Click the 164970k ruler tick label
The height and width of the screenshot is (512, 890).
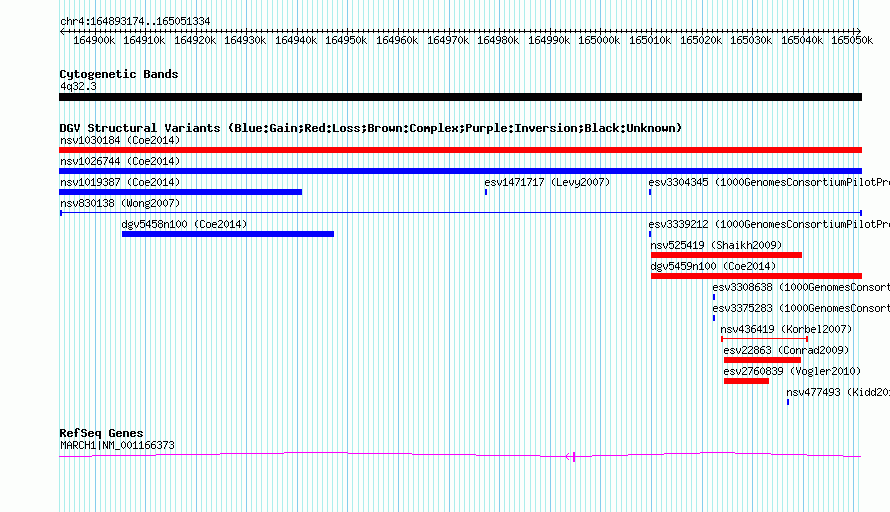point(448,40)
